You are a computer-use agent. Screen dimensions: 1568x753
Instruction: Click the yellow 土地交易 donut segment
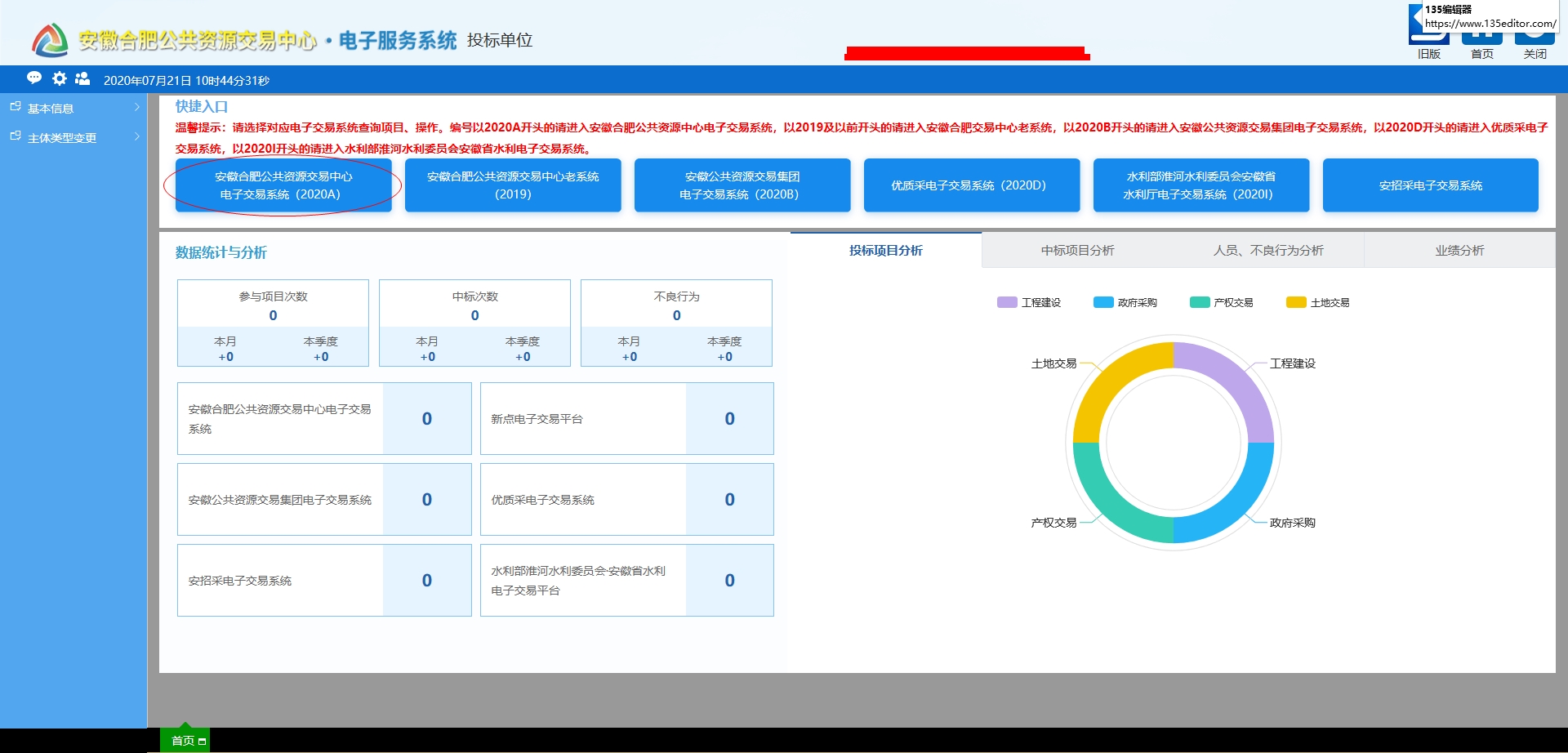[x=1110, y=380]
